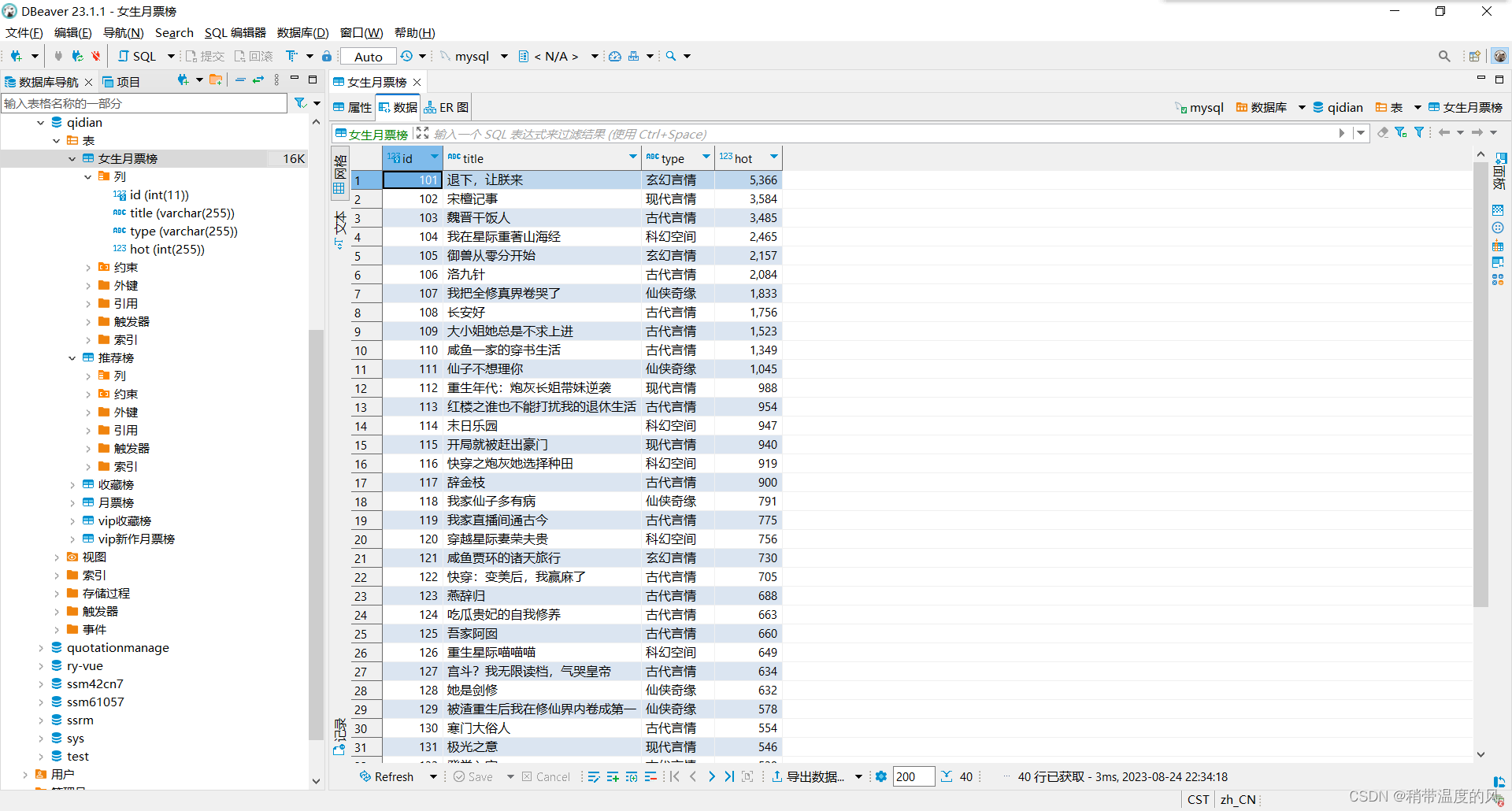This screenshot has height=811, width=1512.
Task: Click the Refresh button
Action: pos(387,776)
